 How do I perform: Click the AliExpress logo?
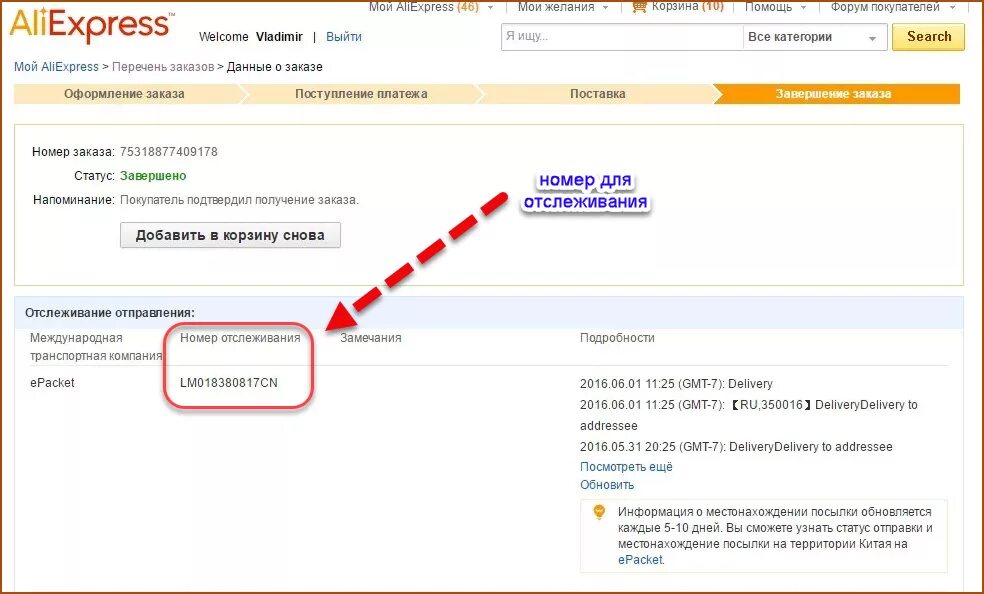coord(92,25)
